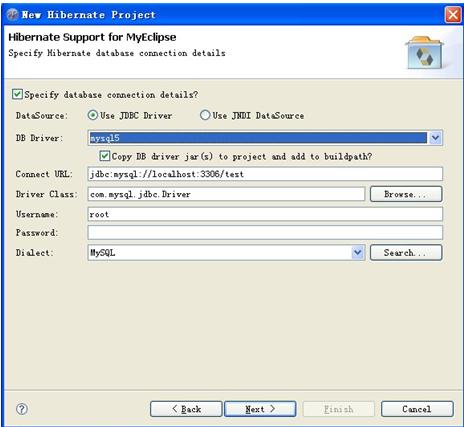Click into the Connect URL field
The image size is (464, 427).
tap(265, 174)
